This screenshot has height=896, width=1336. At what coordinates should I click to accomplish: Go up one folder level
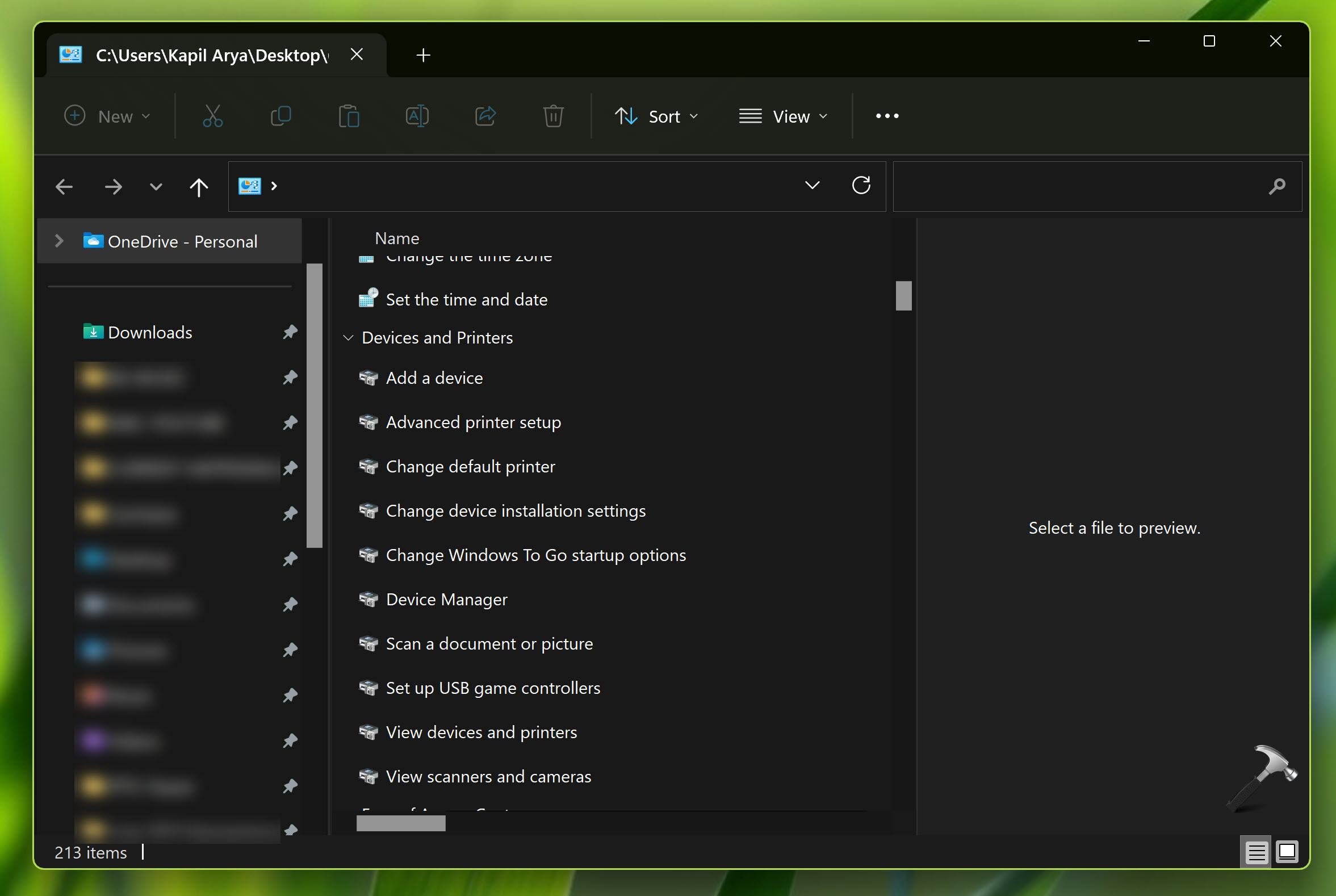click(x=199, y=187)
